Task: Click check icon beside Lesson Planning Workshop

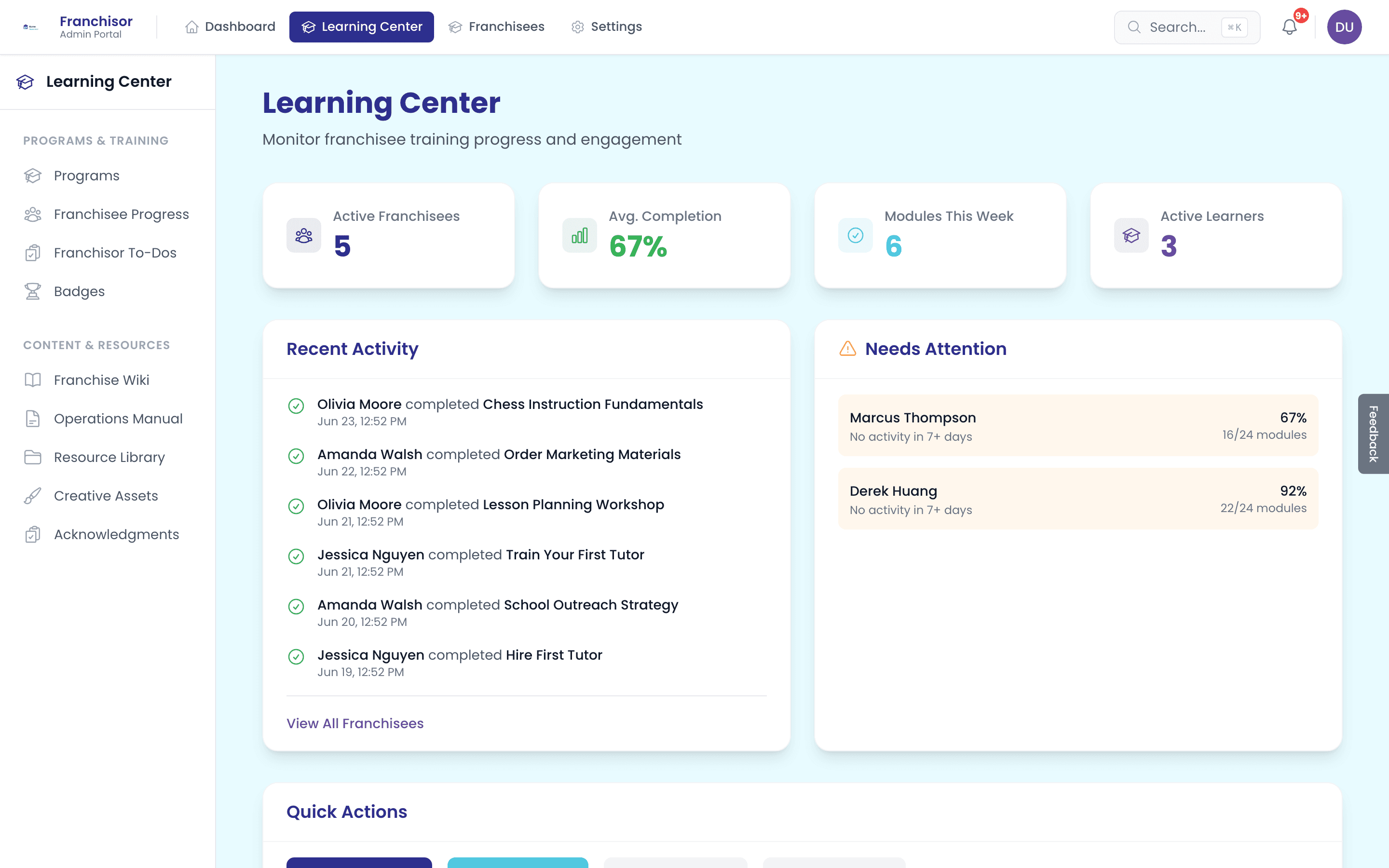Action: pos(296,506)
